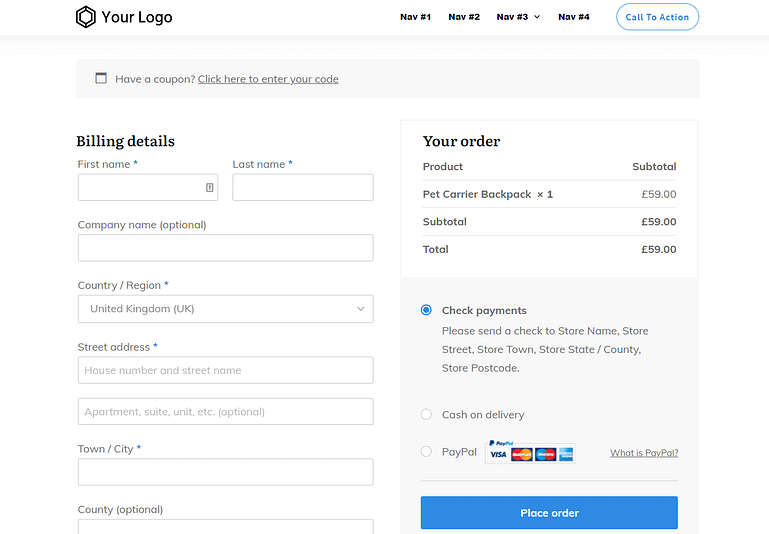Viewport: 769px width, 534px height.
Task: Select Check payments radio button
Action: [426, 310]
